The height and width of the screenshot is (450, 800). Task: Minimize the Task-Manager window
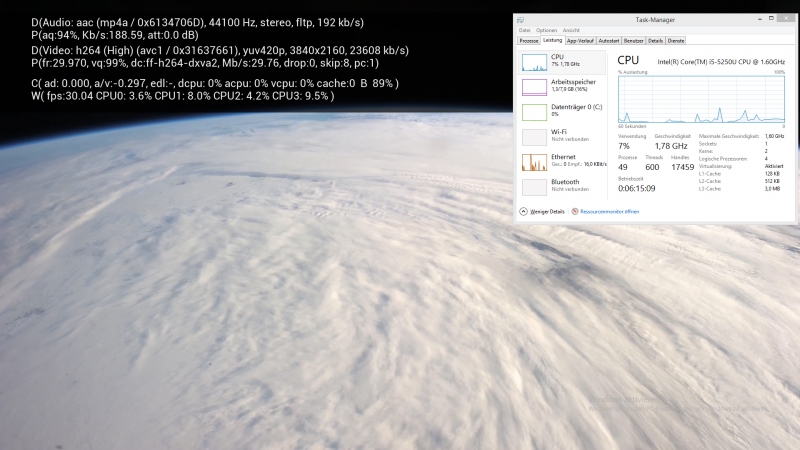point(760,19)
